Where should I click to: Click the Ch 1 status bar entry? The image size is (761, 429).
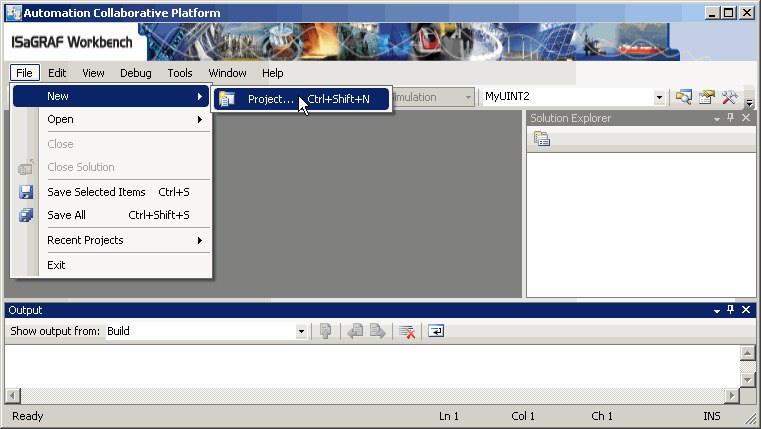(602, 416)
